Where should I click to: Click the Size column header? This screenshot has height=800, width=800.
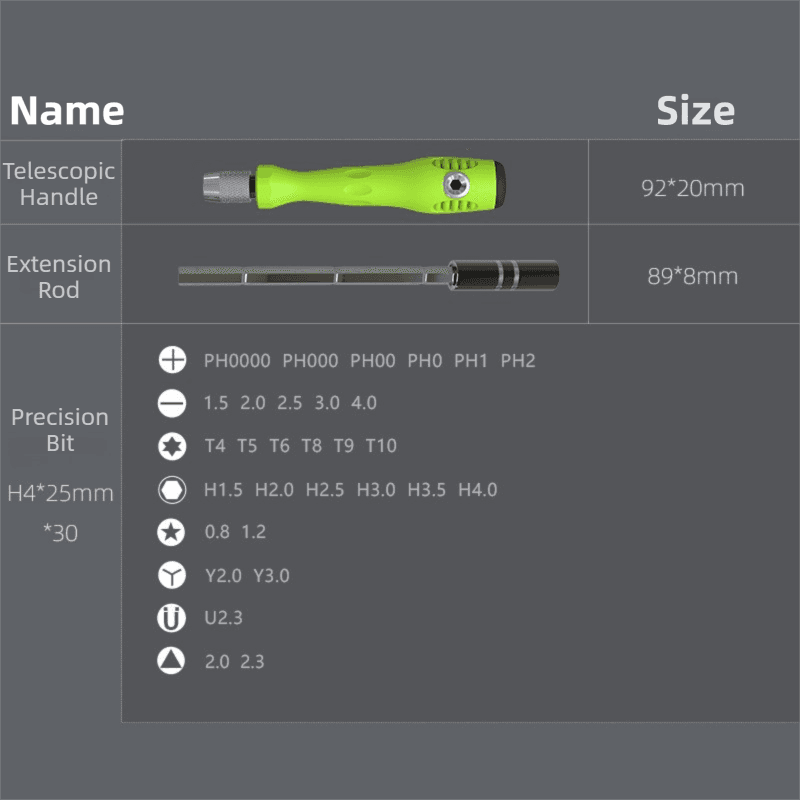click(x=696, y=111)
